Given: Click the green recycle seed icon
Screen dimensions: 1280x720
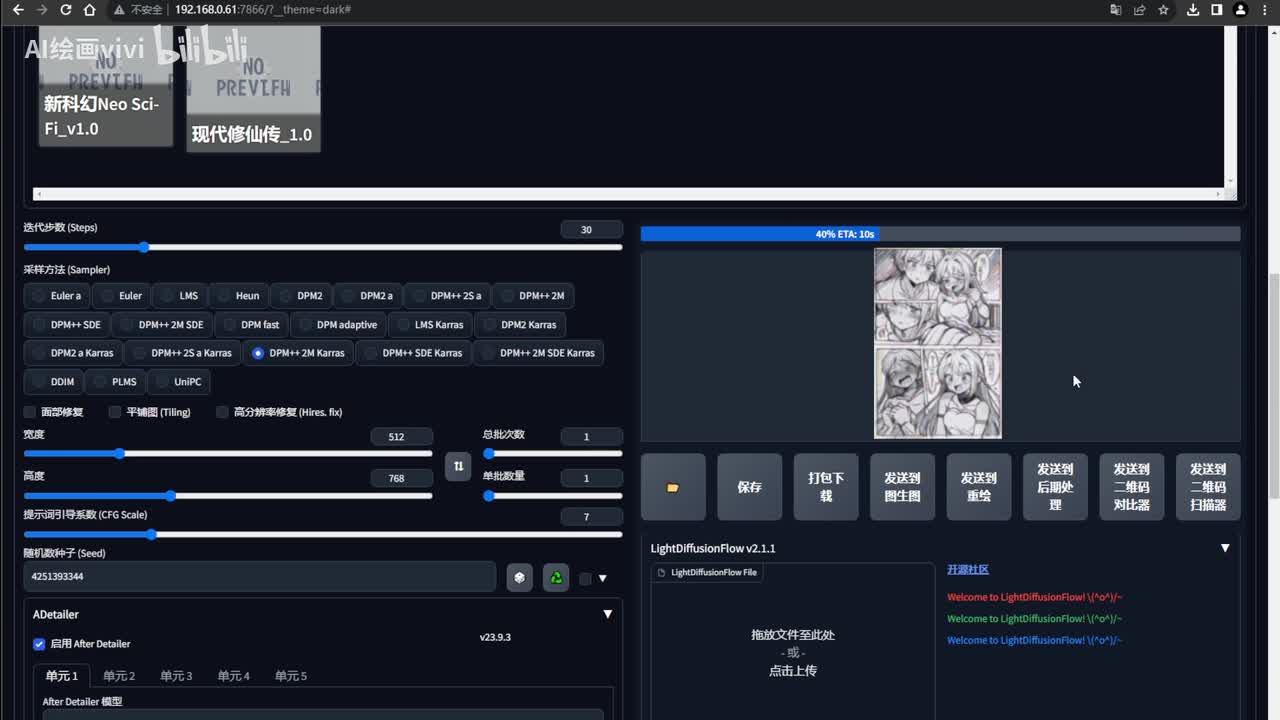Looking at the screenshot, I should tap(556, 577).
